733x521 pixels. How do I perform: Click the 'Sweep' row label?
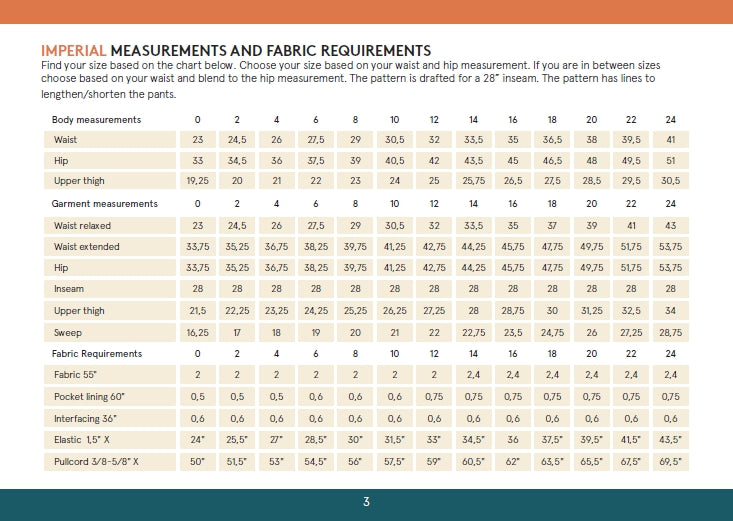point(68,332)
